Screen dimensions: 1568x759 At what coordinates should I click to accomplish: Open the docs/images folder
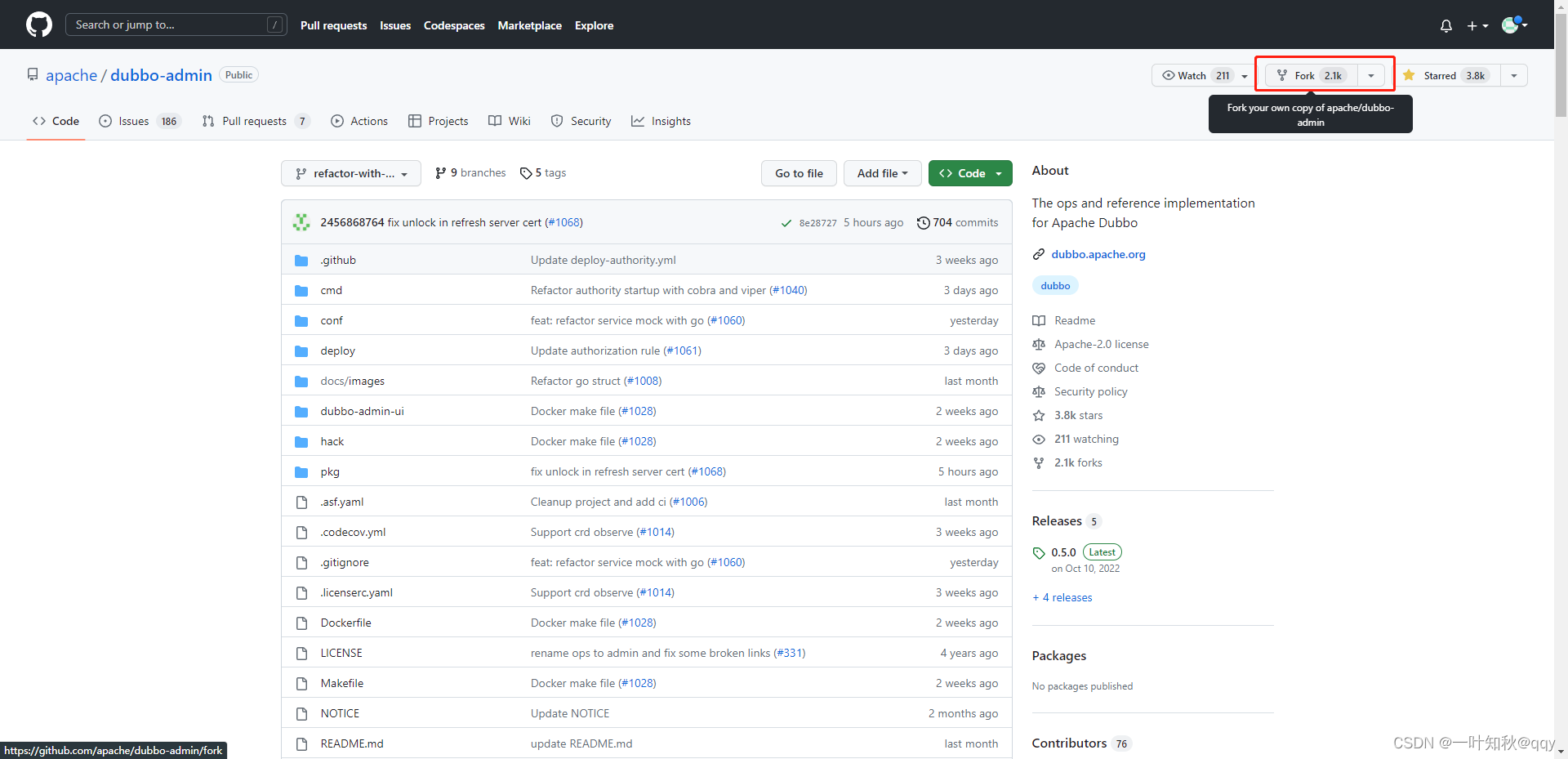352,381
